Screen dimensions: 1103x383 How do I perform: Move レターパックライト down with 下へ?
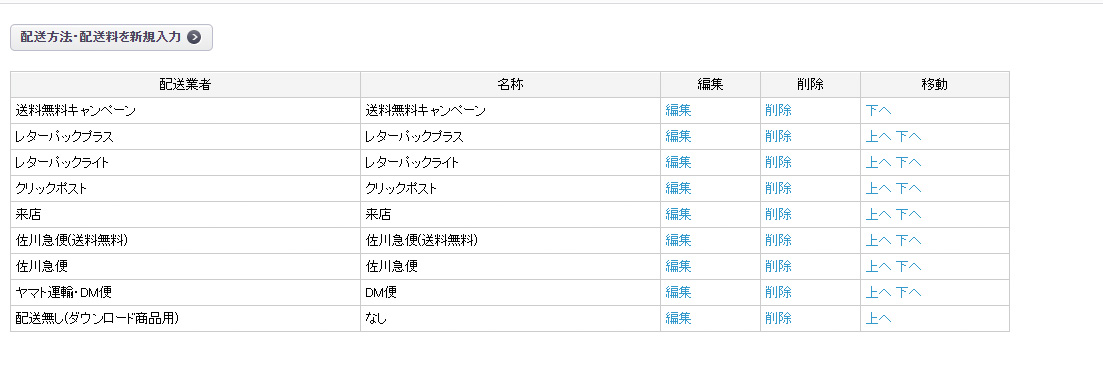pyautogui.click(x=908, y=163)
